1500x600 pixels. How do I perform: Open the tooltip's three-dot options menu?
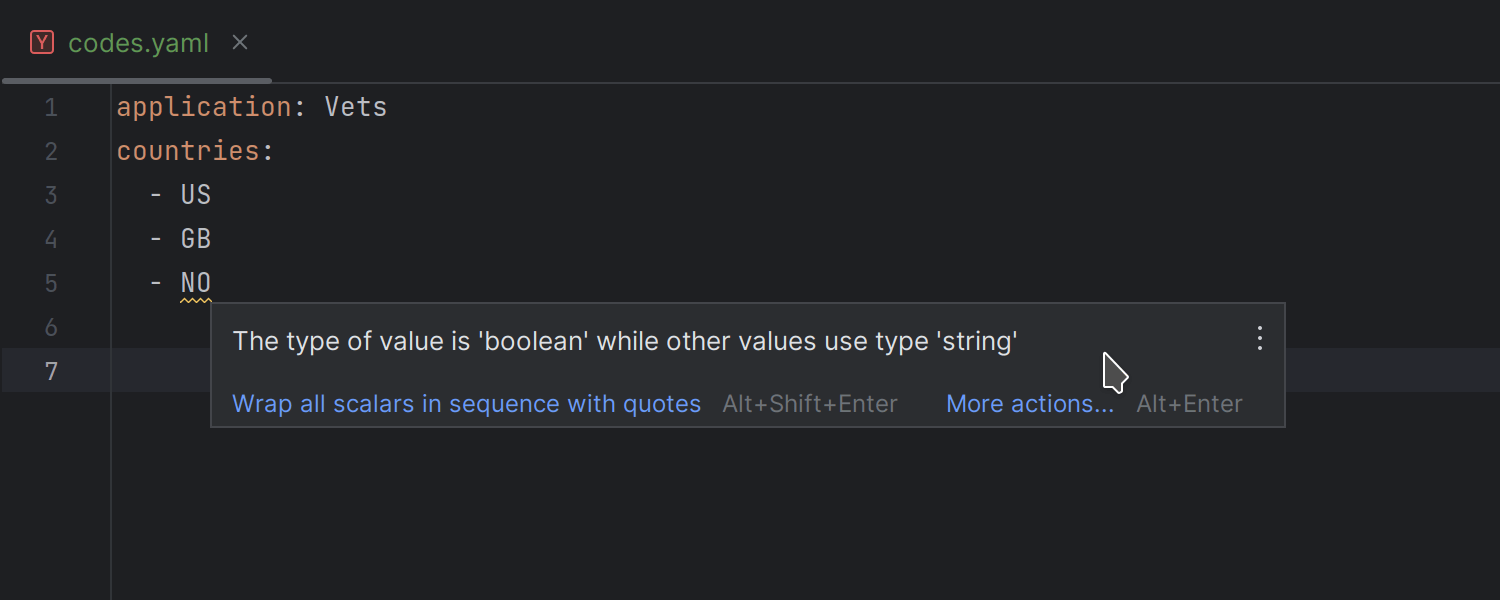click(x=1260, y=339)
